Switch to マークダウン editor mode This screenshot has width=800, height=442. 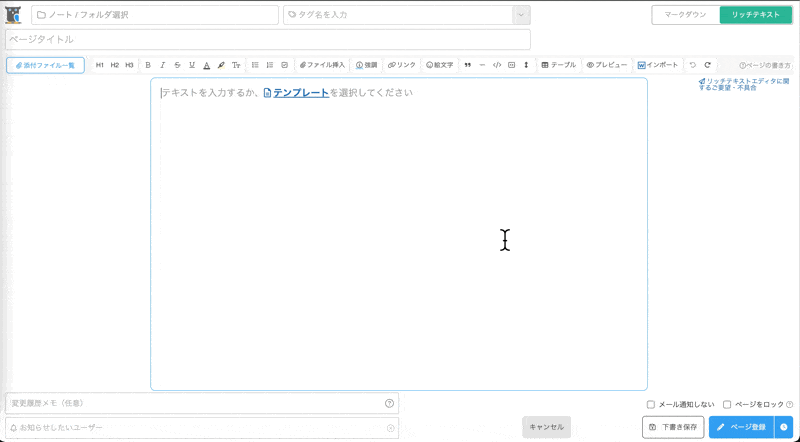(x=685, y=15)
